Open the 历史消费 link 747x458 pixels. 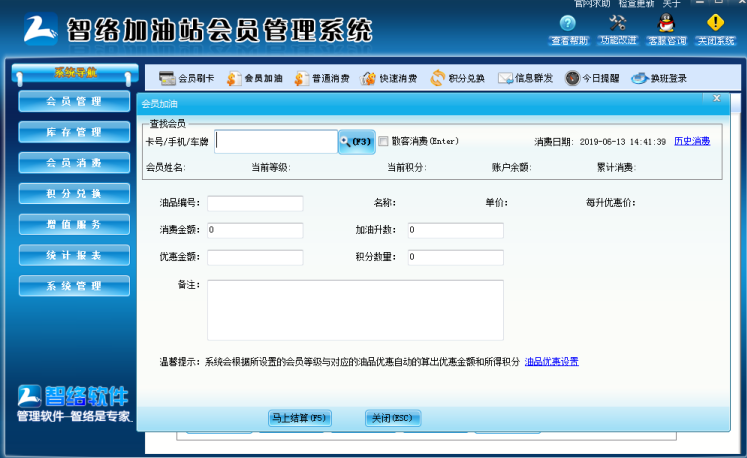pyautogui.click(x=692, y=141)
